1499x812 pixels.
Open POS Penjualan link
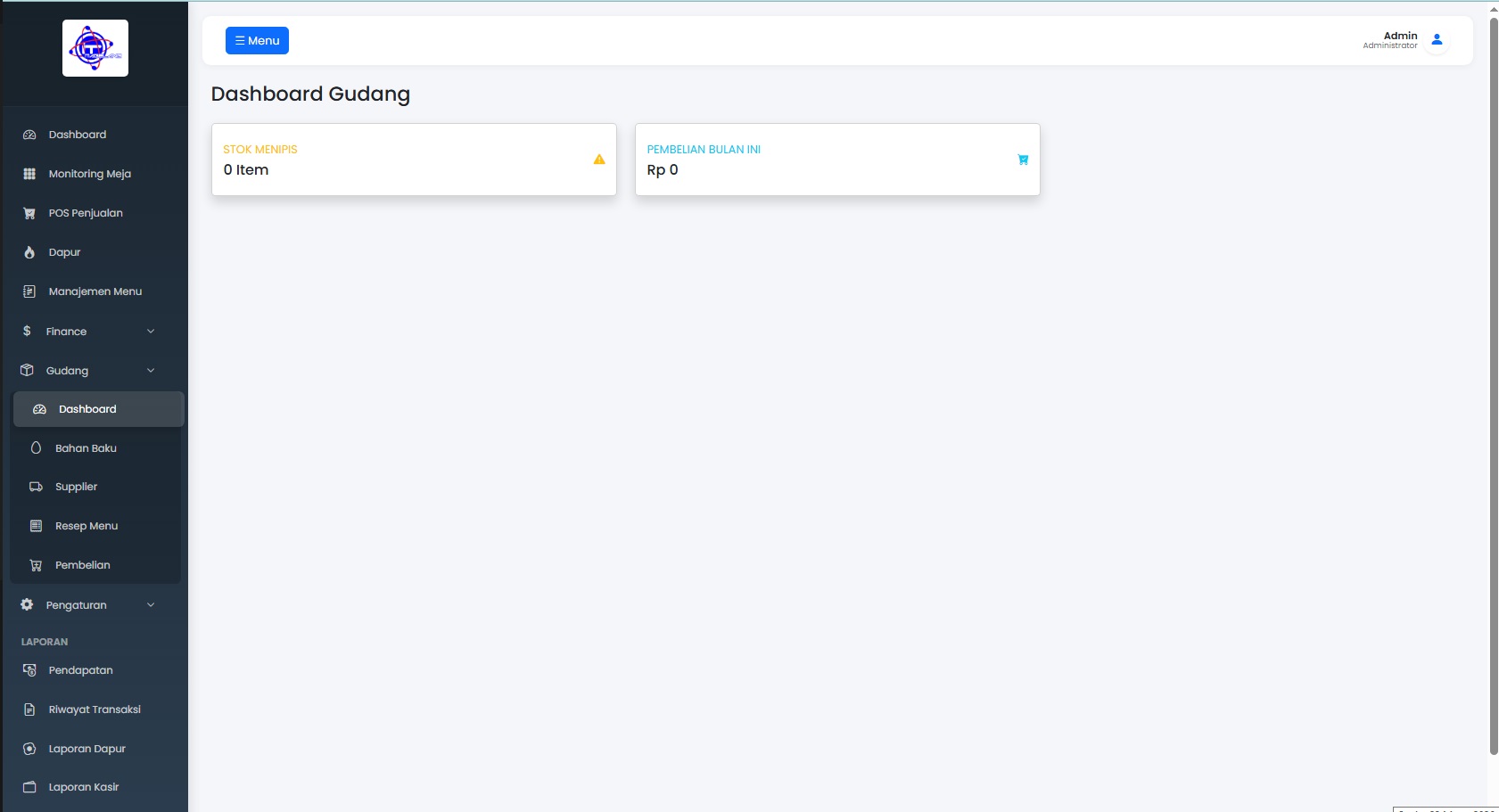[86, 213]
